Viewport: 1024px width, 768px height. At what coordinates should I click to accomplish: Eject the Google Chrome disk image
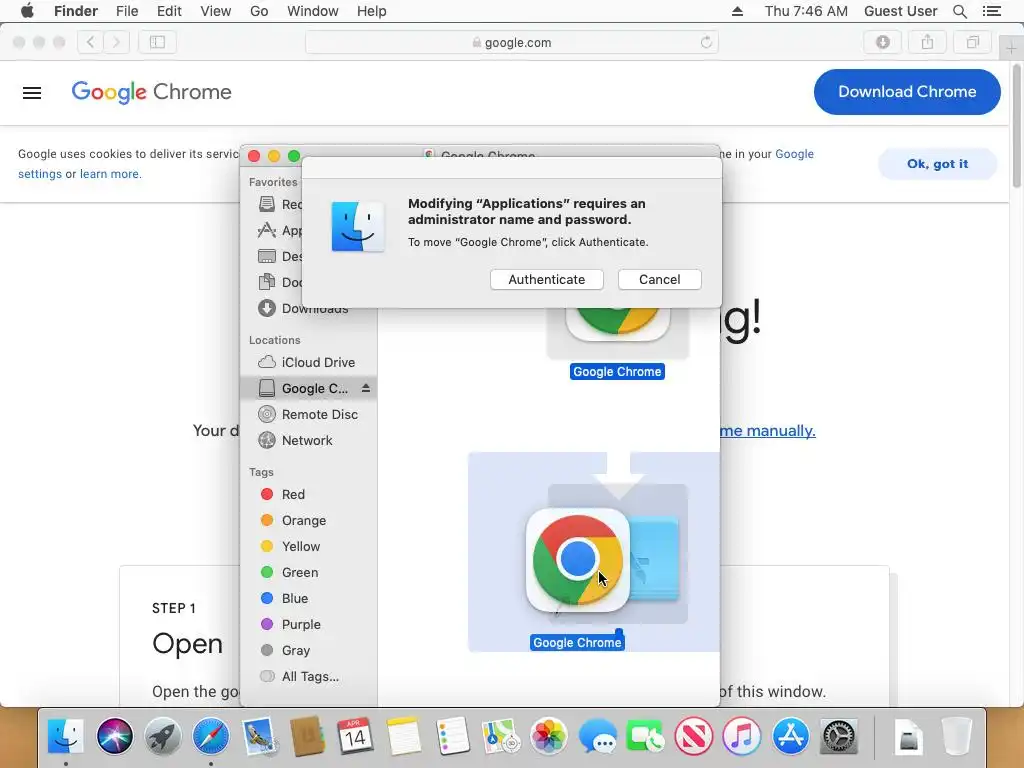[x=366, y=388]
